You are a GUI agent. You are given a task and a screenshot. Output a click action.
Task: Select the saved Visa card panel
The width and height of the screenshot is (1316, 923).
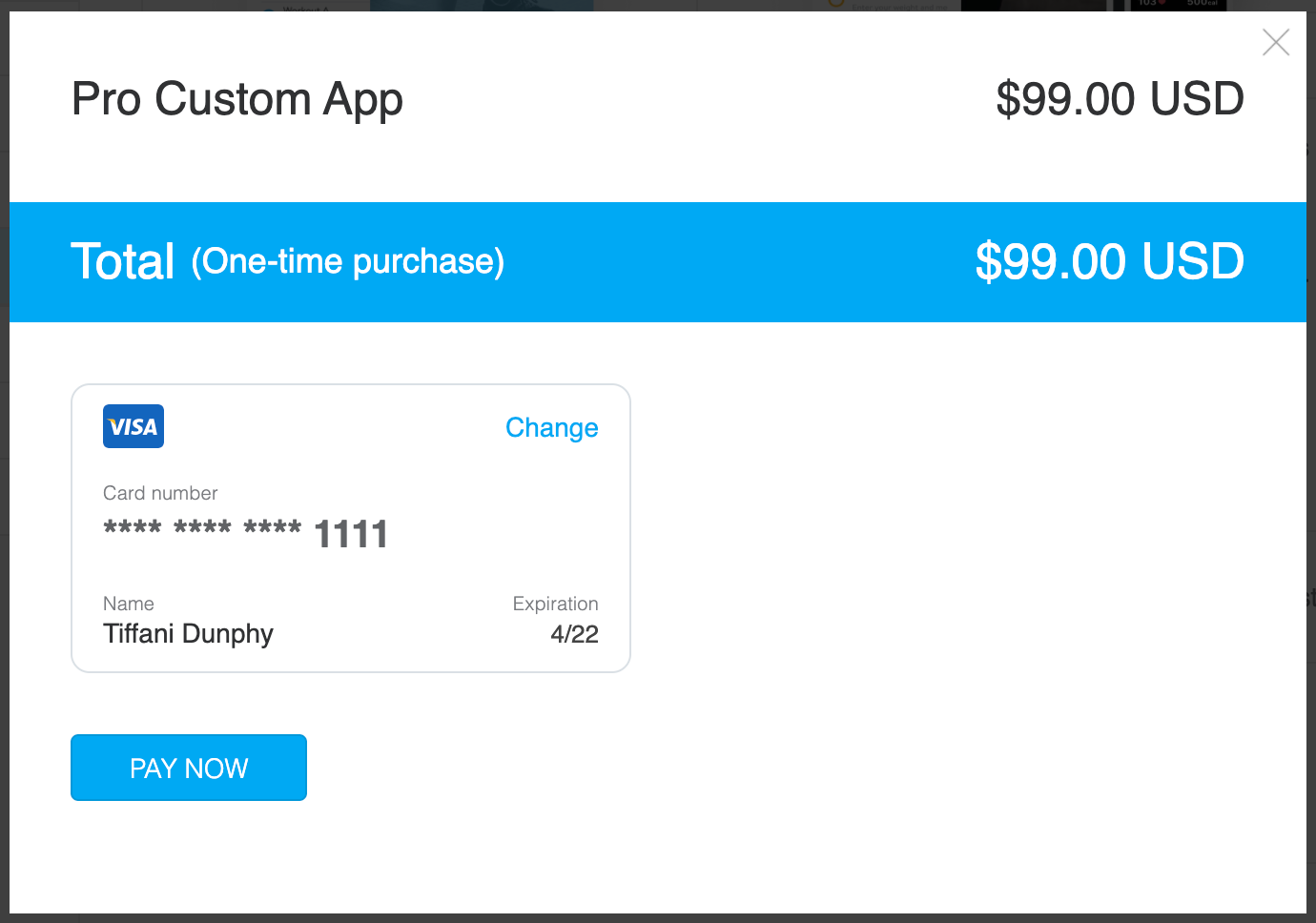[350, 527]
